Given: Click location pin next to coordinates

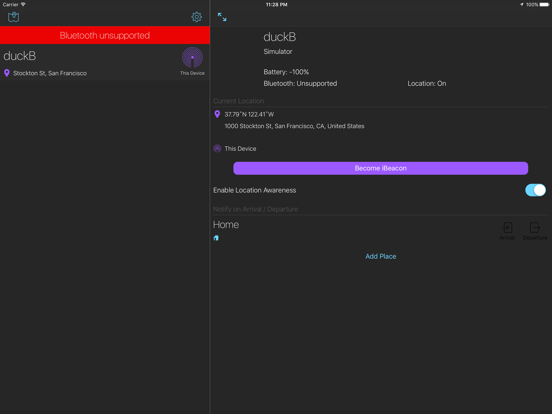Looking at the screenshot, I should (x=217, y=114).
